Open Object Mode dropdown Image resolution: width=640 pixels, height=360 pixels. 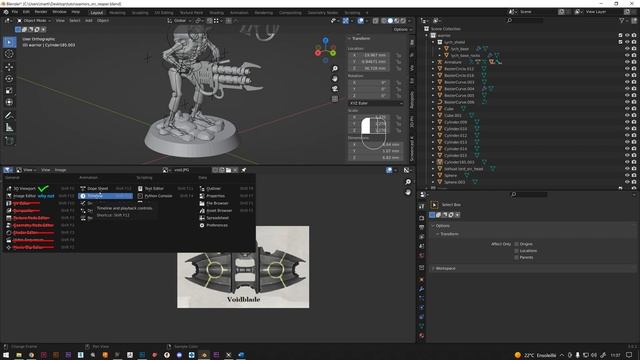[x=34, y=20]
